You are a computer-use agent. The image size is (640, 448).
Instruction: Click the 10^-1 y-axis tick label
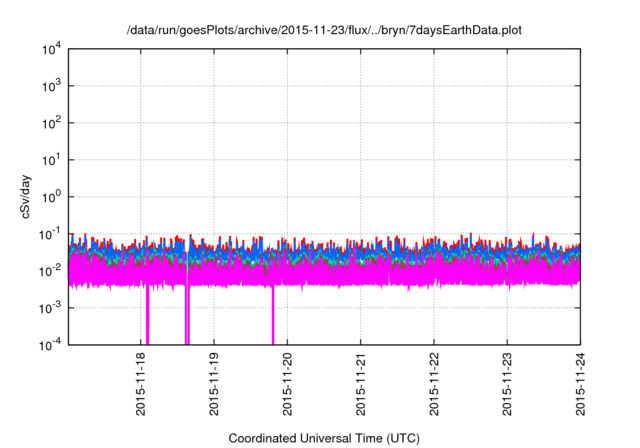[51, 234]
